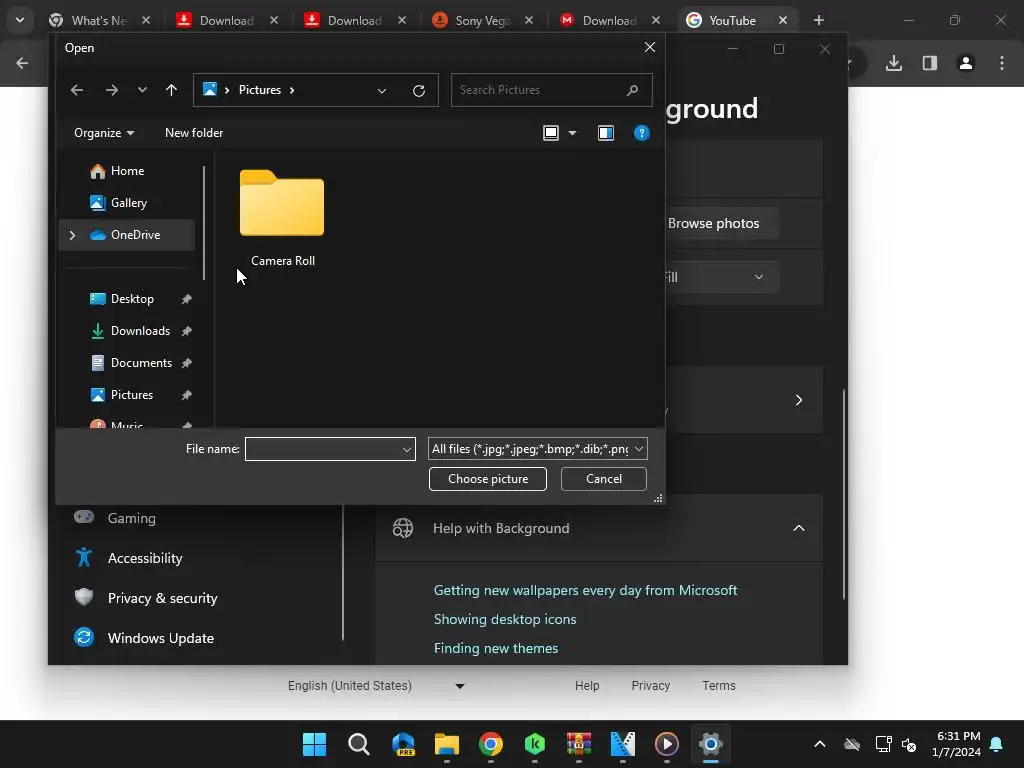Viewport: 1024px width, 768px height.
Task: Click the search magnifier in Search Pictures
Action: coord(632,90)
